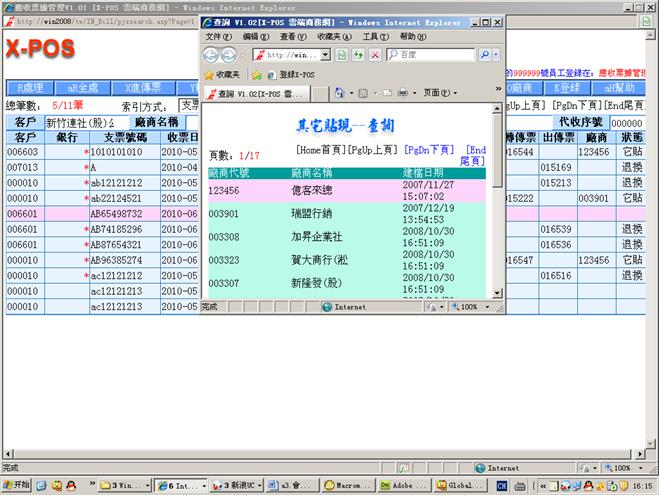Click the print icon in command bar
Screen dimensions: 659x495
click(402, 93)
